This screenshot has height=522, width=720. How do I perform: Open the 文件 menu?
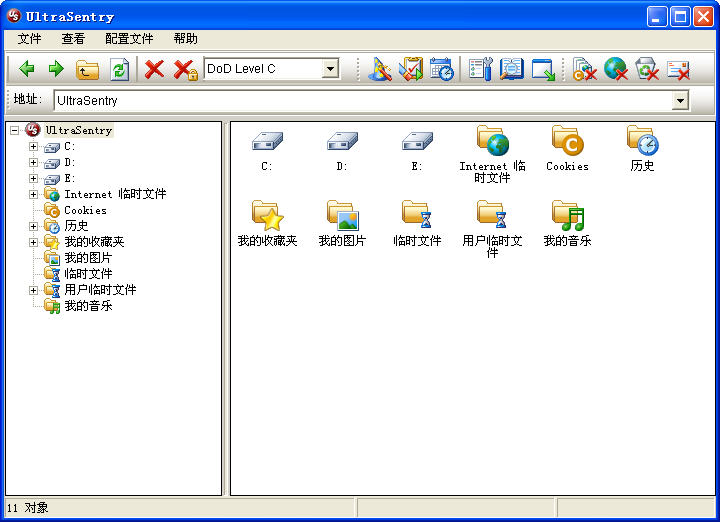[29, 39]
